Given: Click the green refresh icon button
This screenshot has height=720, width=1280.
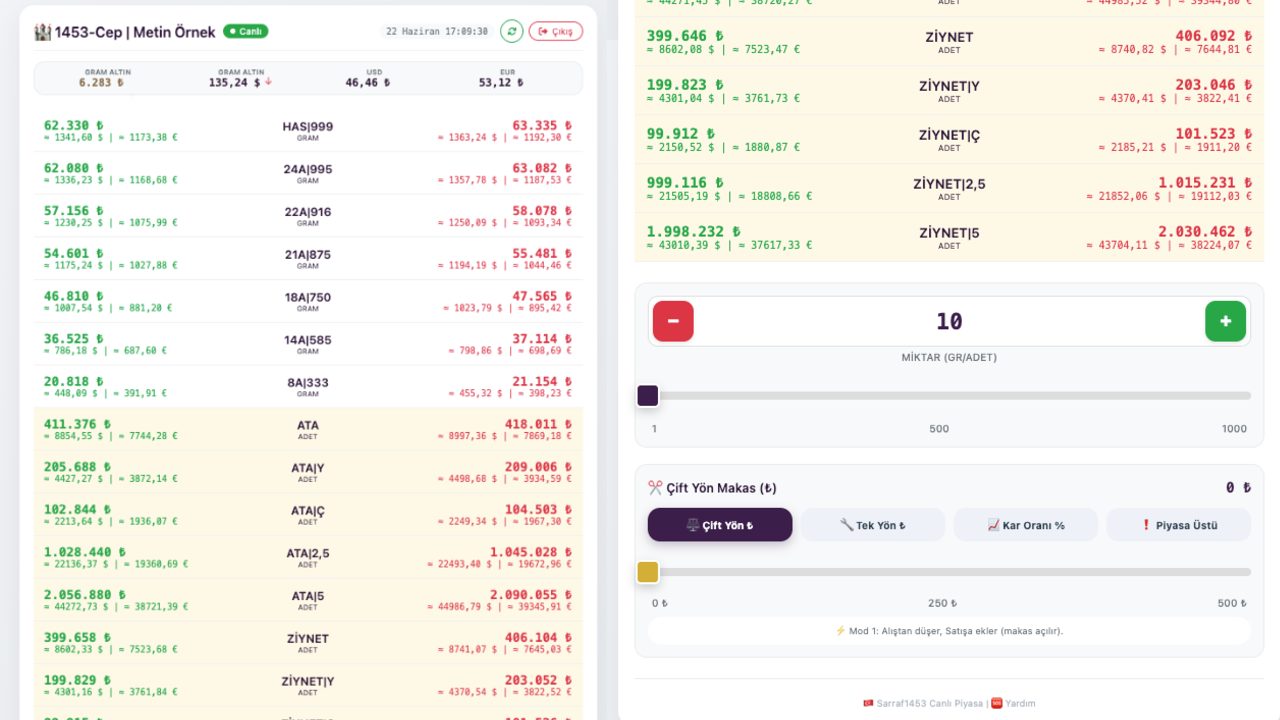Looking at the screenshot, I should (x=511, y=31).
